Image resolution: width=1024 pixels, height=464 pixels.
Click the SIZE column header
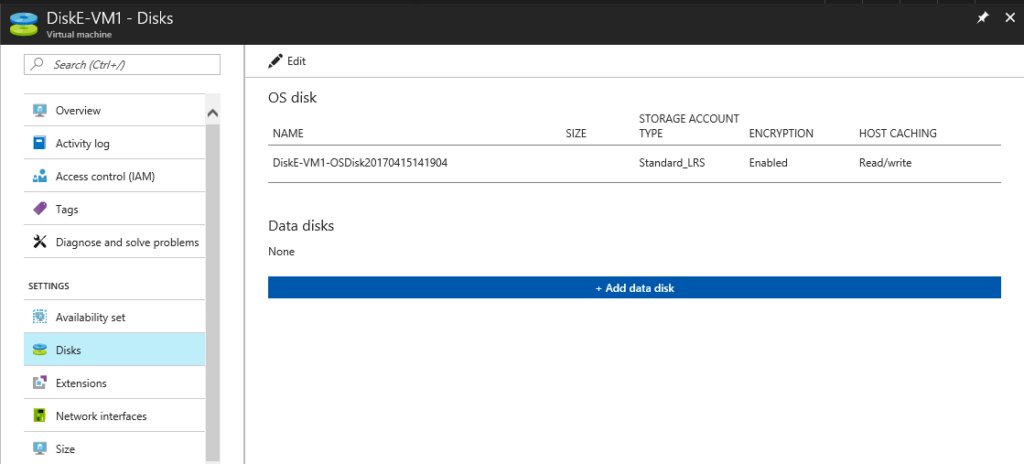click(576, 133)
